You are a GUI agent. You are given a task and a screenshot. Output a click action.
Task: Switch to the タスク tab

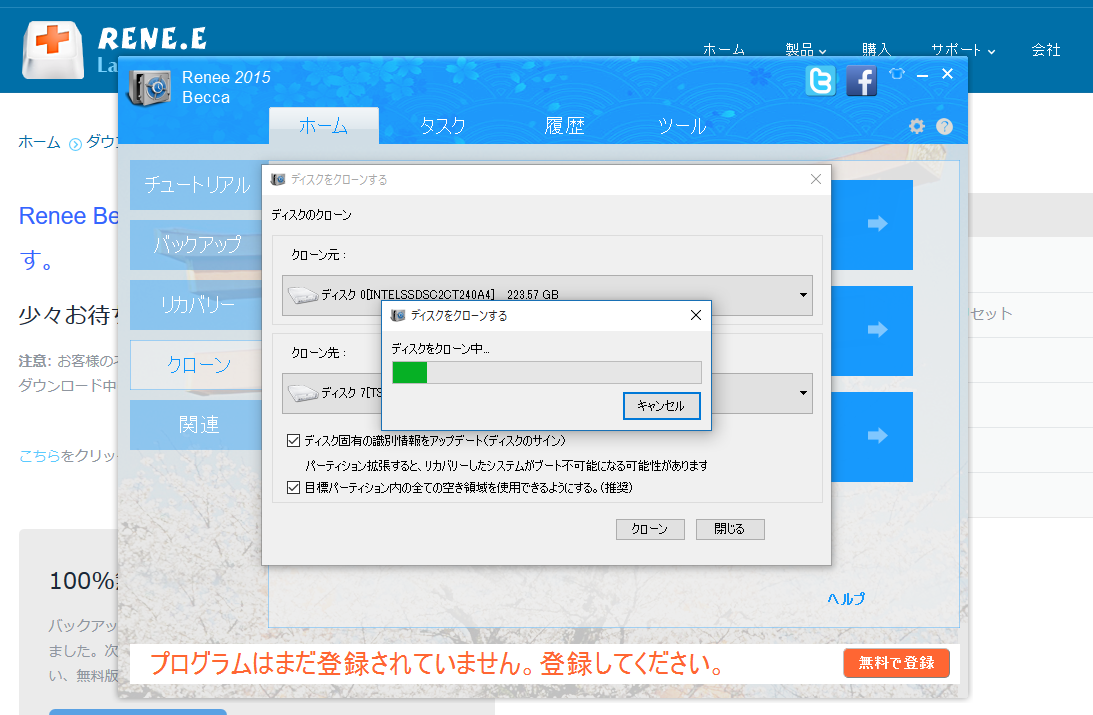(443, 125)
